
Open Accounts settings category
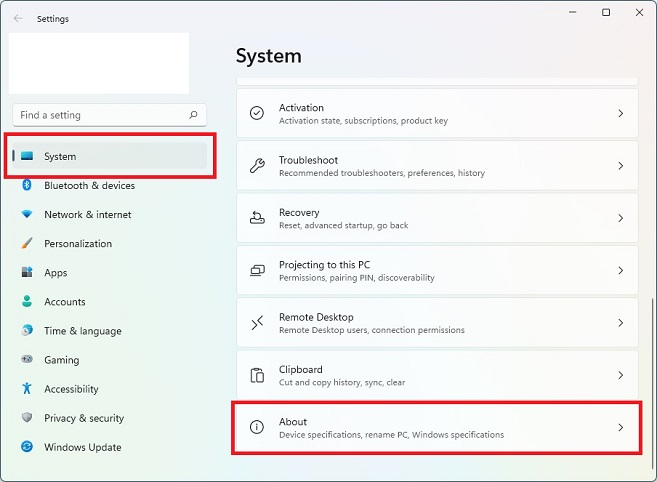coord(109,301)
